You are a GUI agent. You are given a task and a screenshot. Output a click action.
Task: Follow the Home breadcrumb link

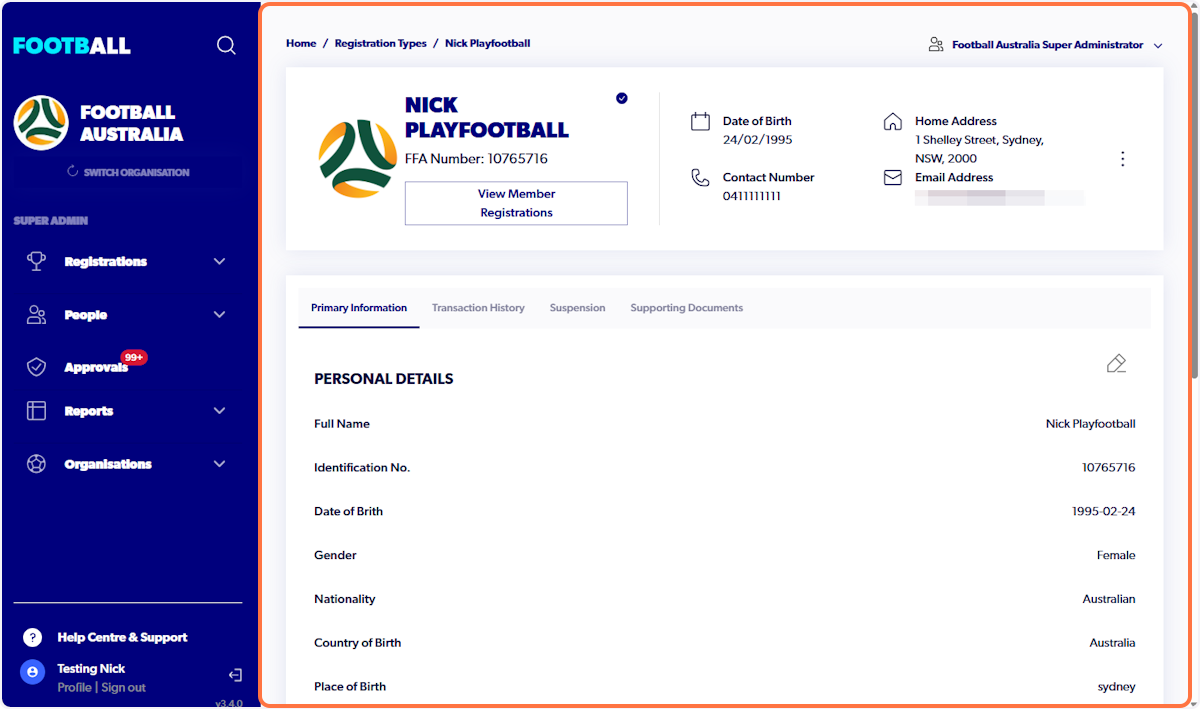point(301,43)
